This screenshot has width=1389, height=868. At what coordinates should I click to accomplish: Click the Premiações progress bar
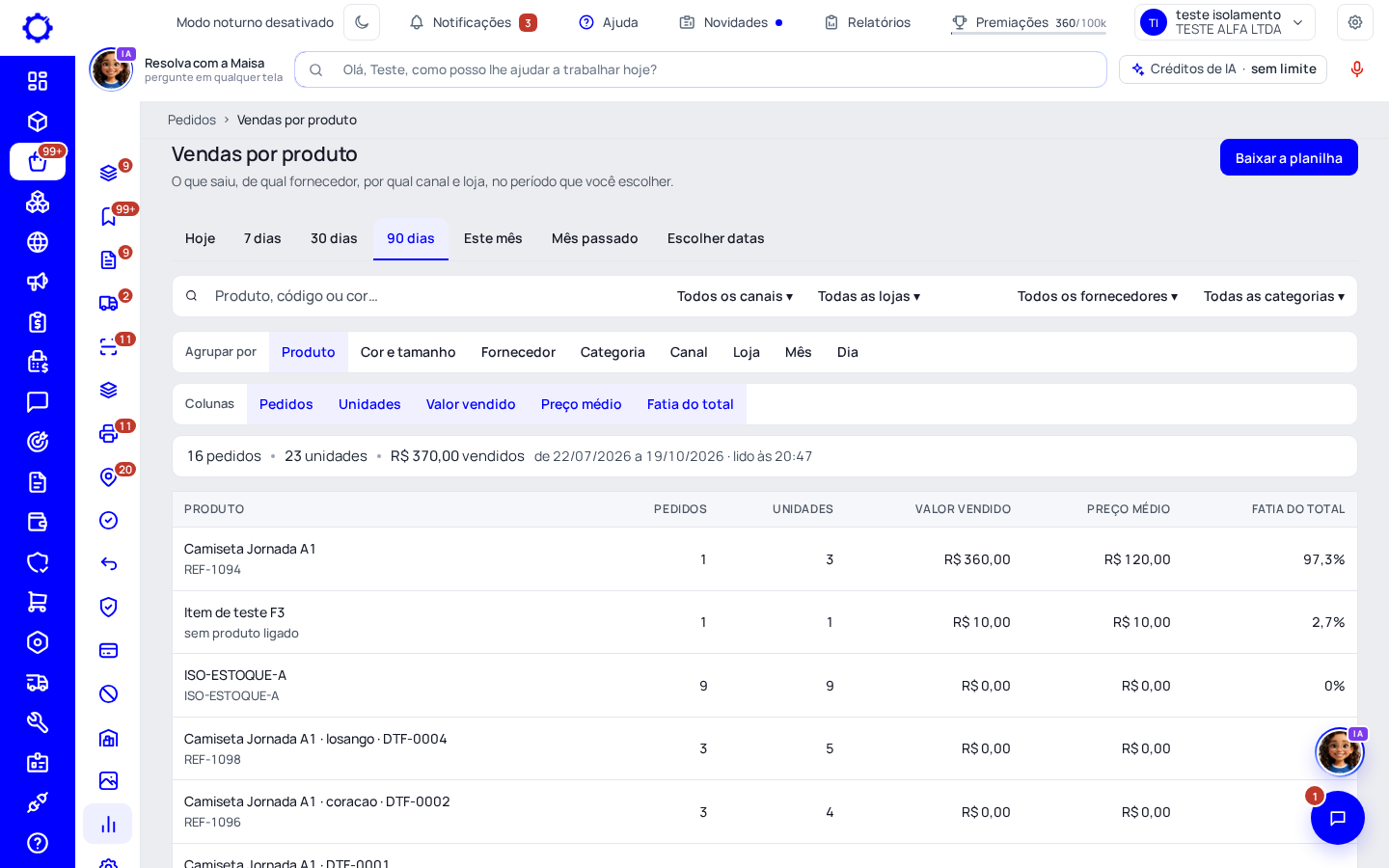point(1028,34)
